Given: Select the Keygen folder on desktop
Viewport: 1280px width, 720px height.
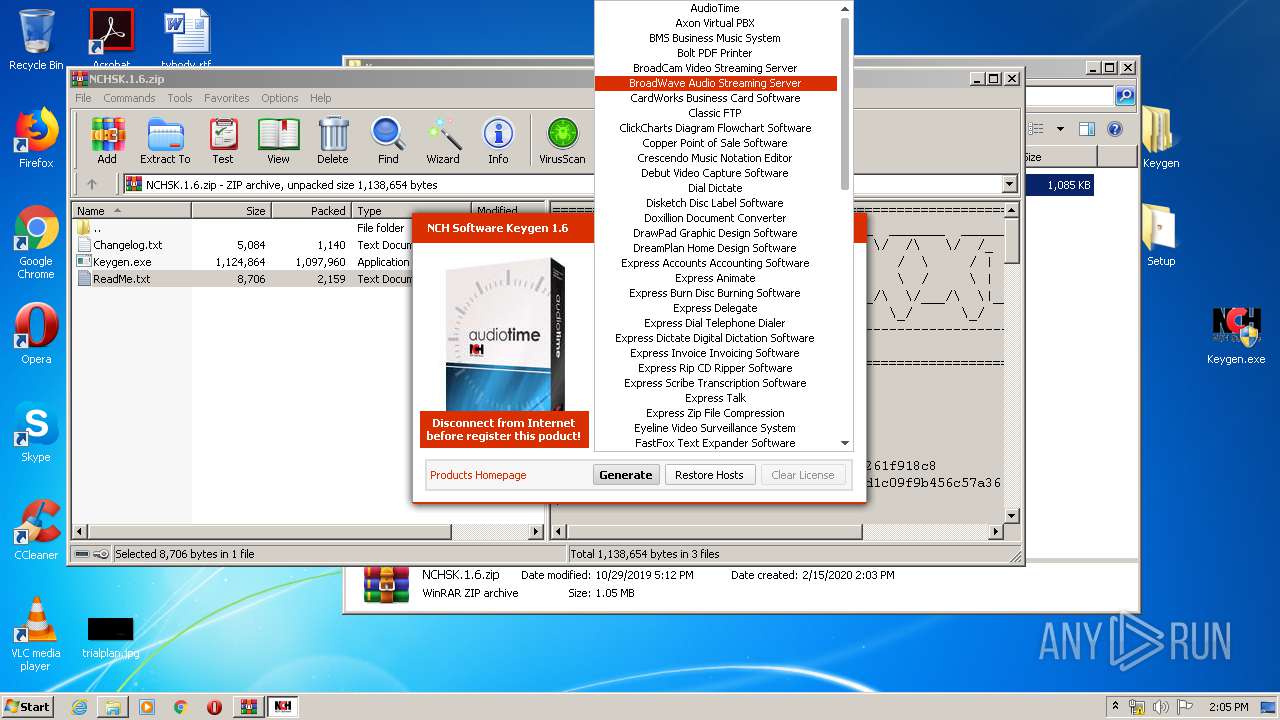Looking at the screenshot, I should (1160, 138).
